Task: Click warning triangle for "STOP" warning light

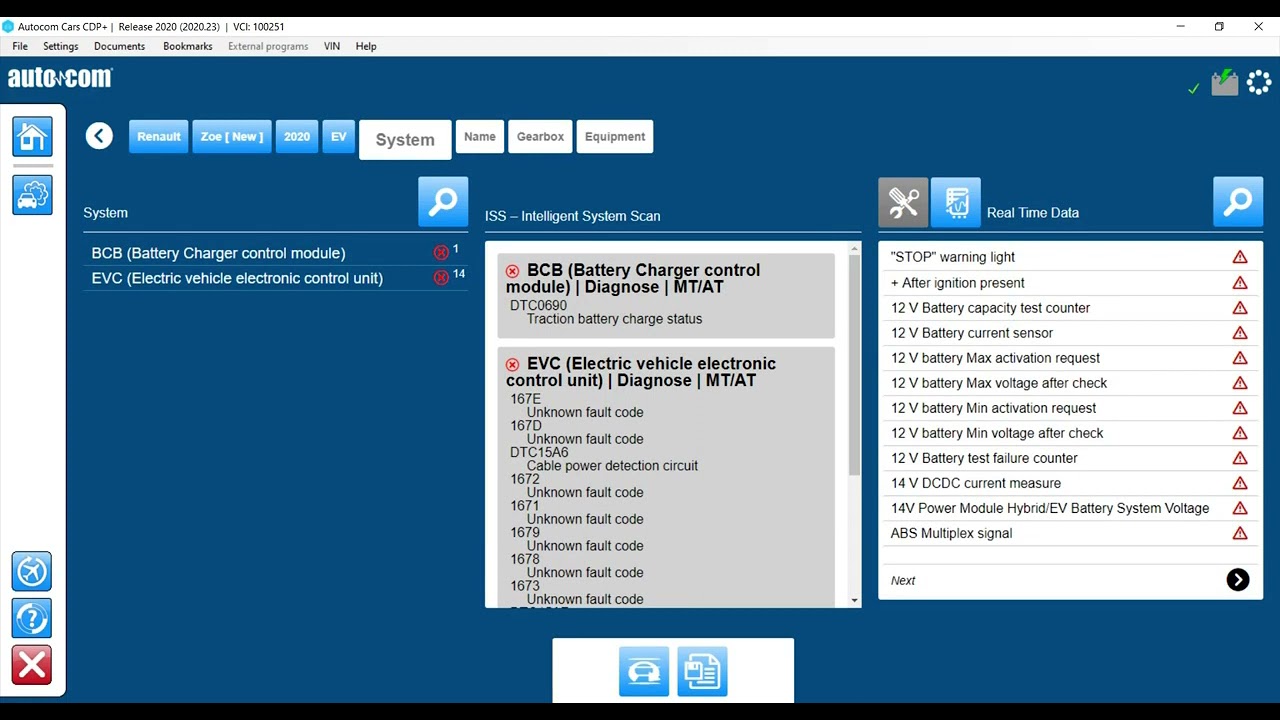Action: tap(1240, 257)
